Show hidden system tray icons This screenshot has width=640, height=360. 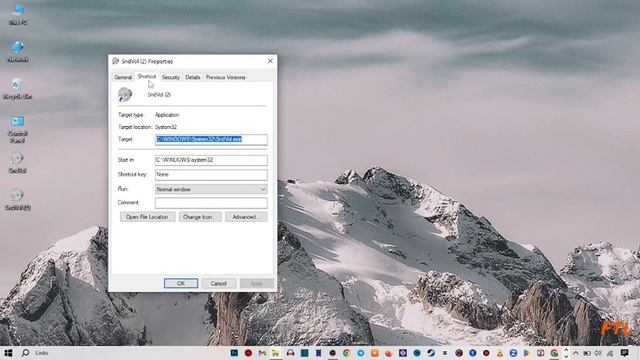click(576, 353)
